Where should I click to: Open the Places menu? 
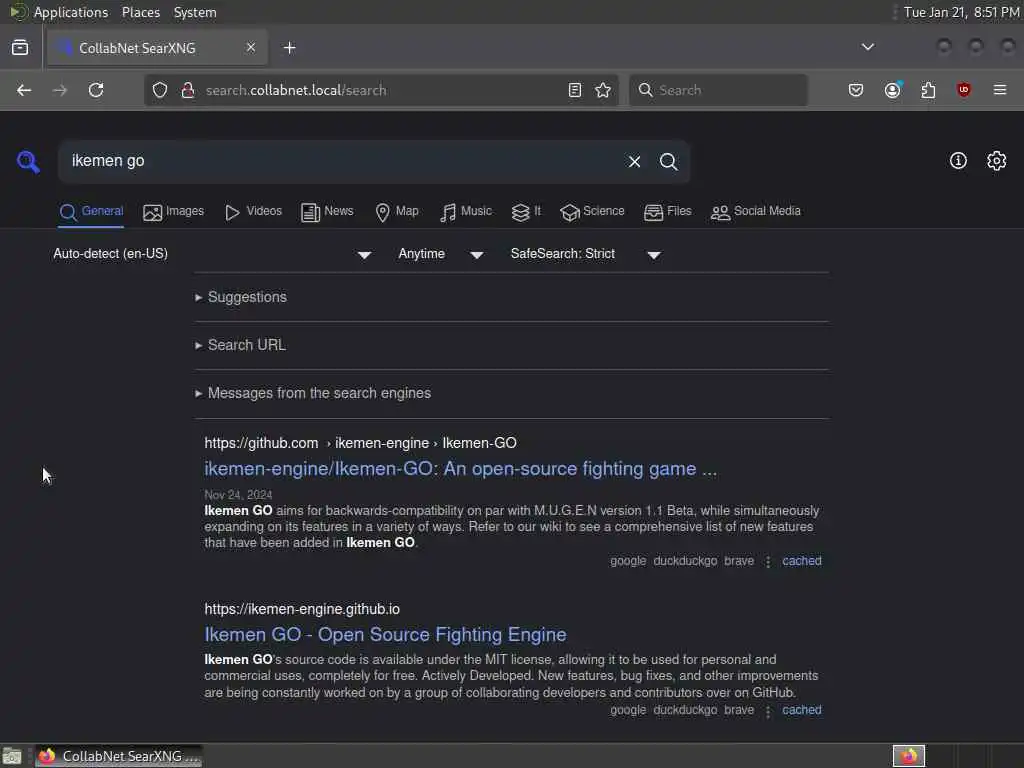[x=140, y=12]
